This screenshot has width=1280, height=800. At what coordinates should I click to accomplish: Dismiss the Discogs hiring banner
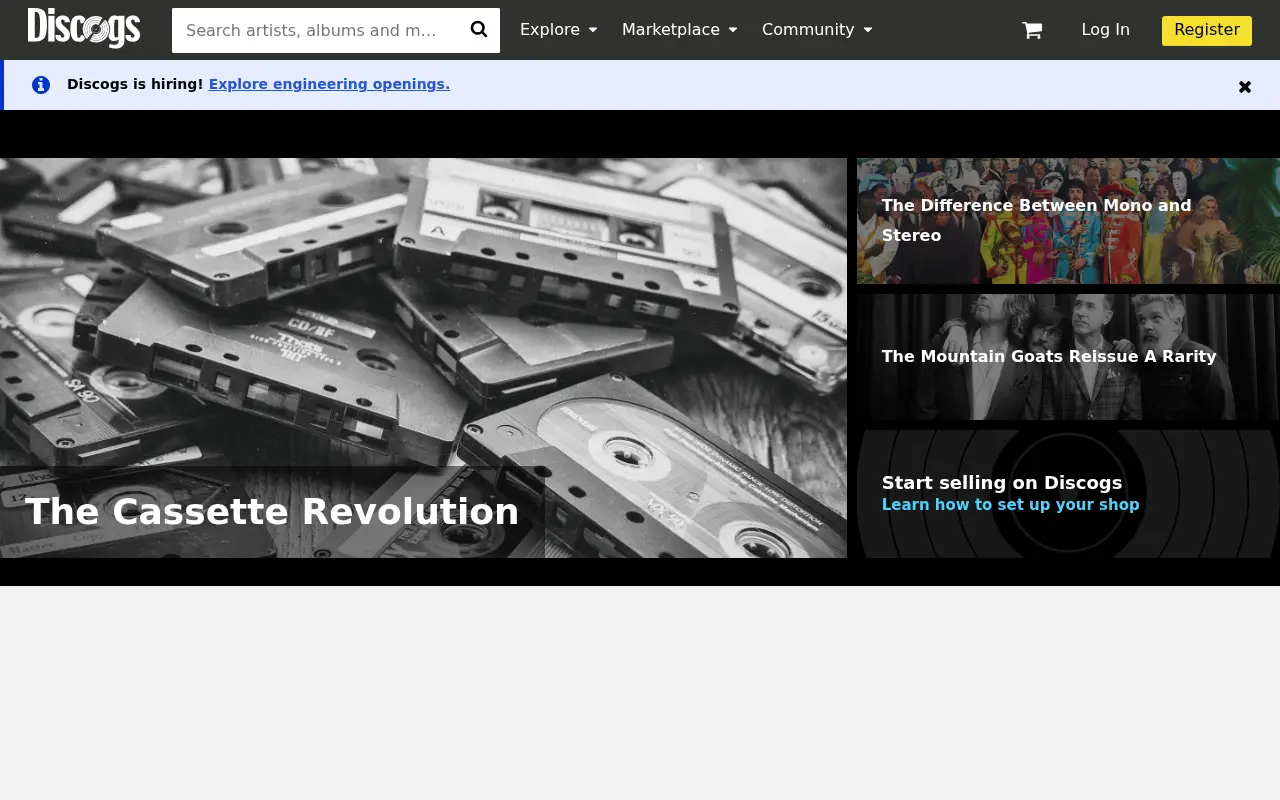pyautogui.click(x=1245, y=87)
